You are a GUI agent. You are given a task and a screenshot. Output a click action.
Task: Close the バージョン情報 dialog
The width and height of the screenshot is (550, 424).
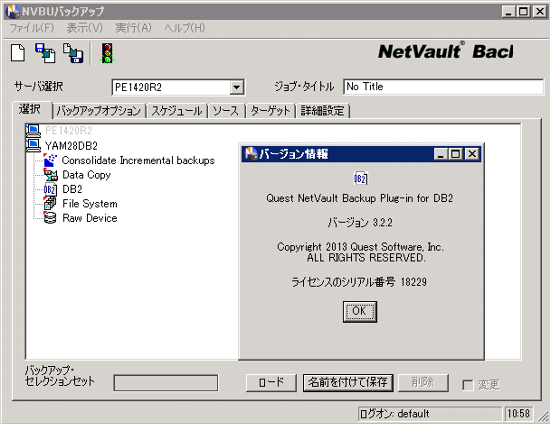pos(472,154)
